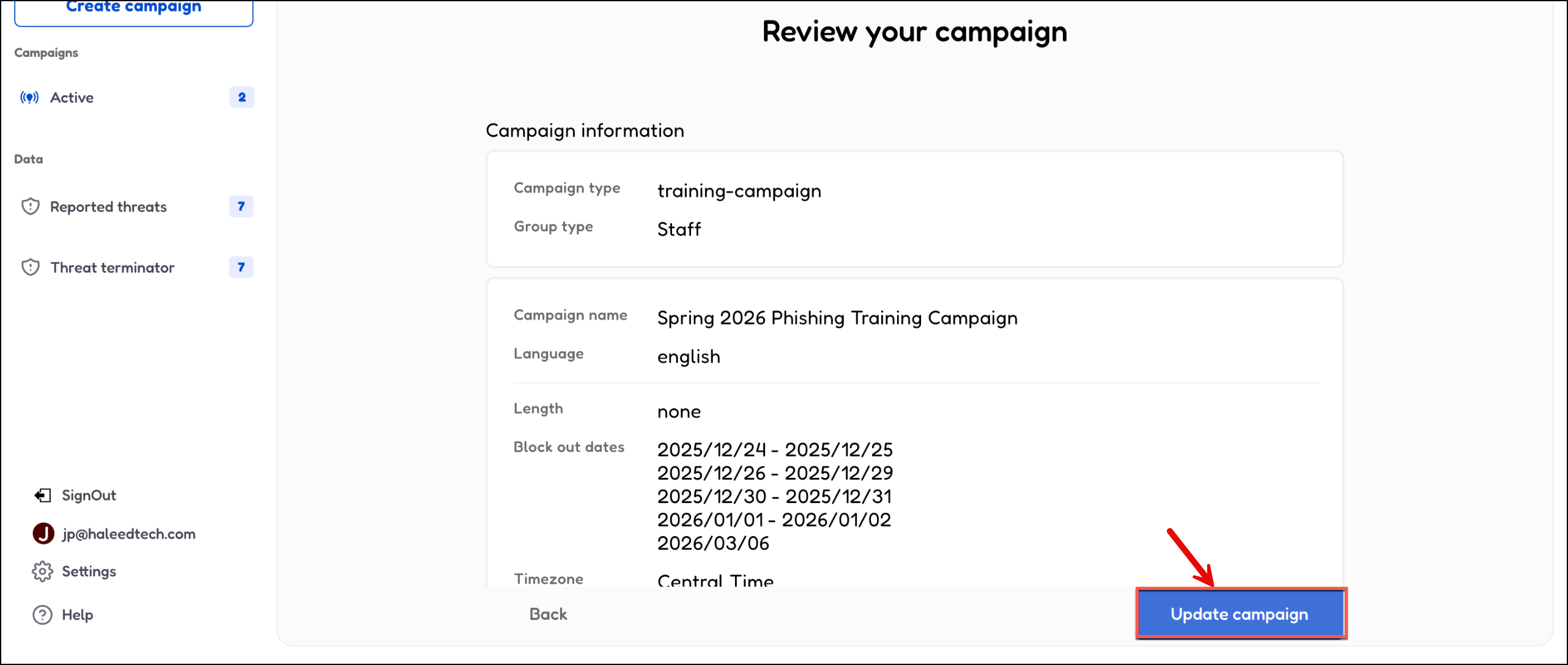
Task: Click the Reported threats count badge
Action: click(241, 207)
